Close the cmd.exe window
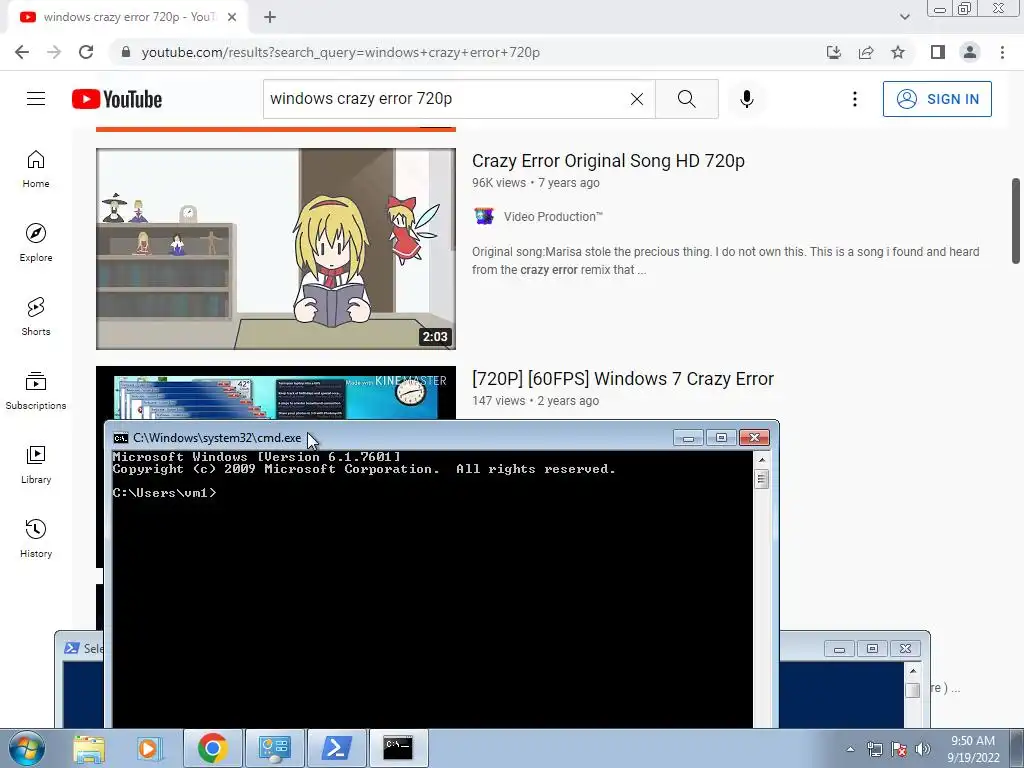The height and width of the screenshot is (768, 1024). tap(754, 438)
